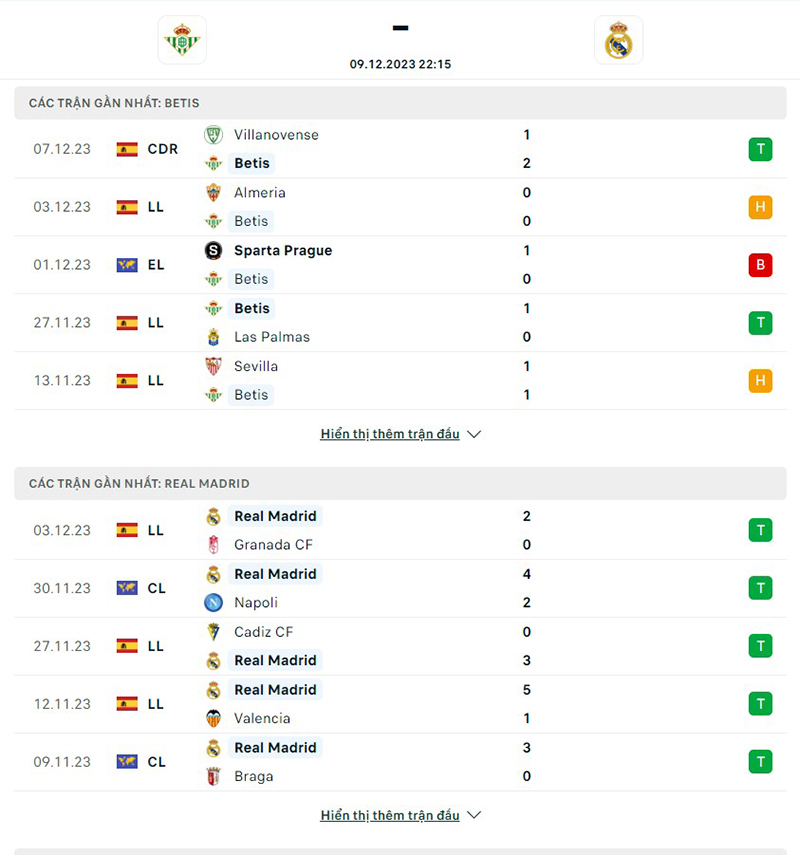Image resolution: width=800 pixels, height=855 pixels.
Task: Select the EU flag beside the EL label
Action: coord(128,264)
